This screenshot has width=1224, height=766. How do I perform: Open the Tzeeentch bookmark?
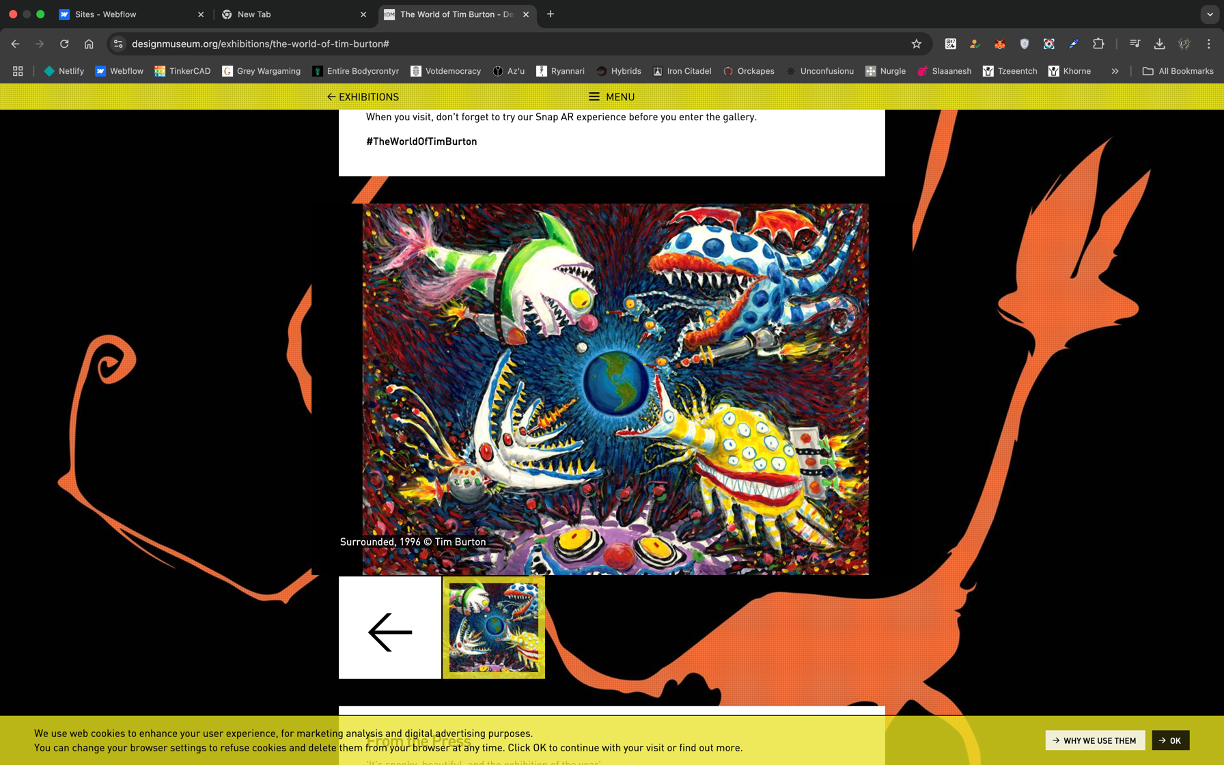[1010, 71]
